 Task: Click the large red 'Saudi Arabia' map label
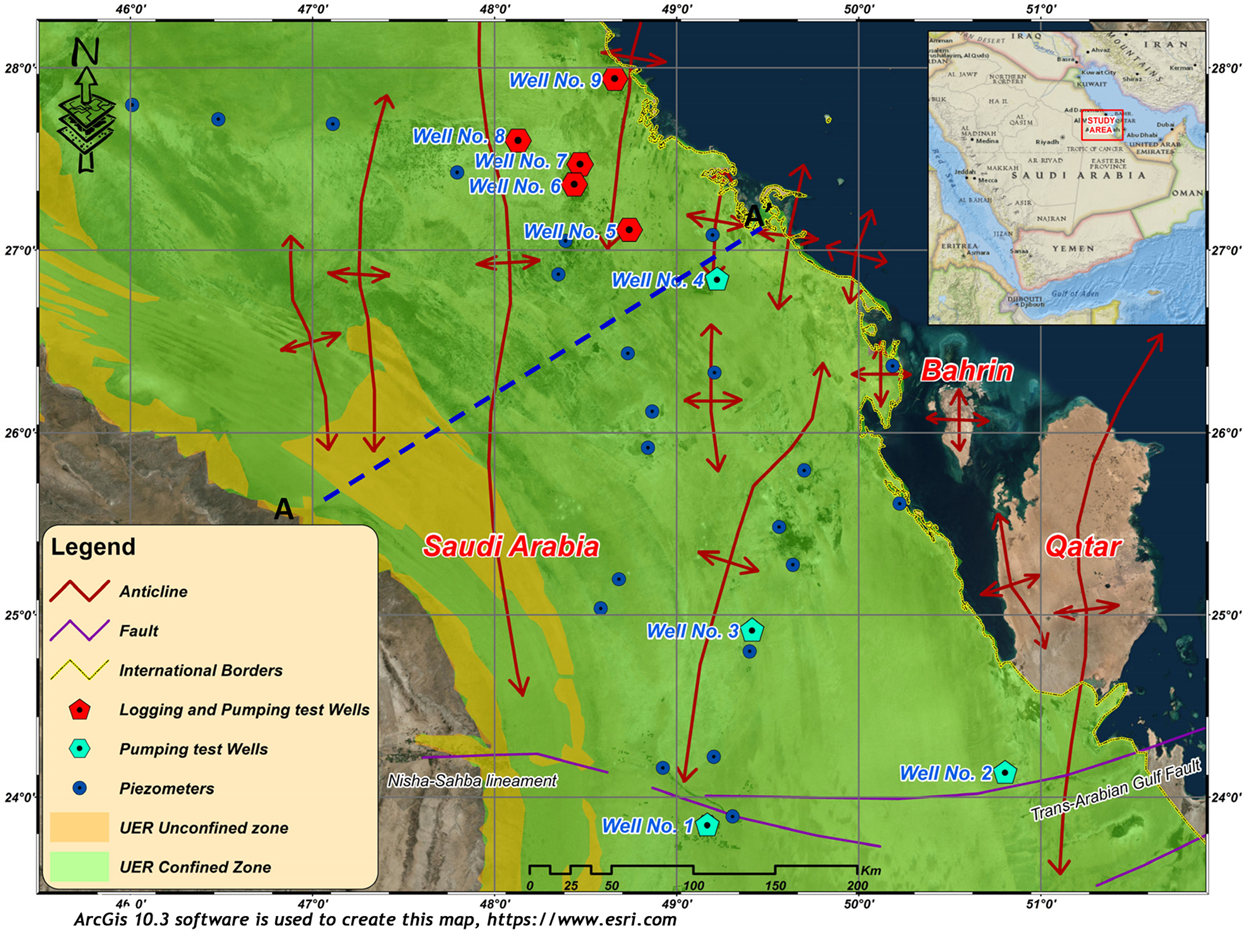(x=511, y=546)
